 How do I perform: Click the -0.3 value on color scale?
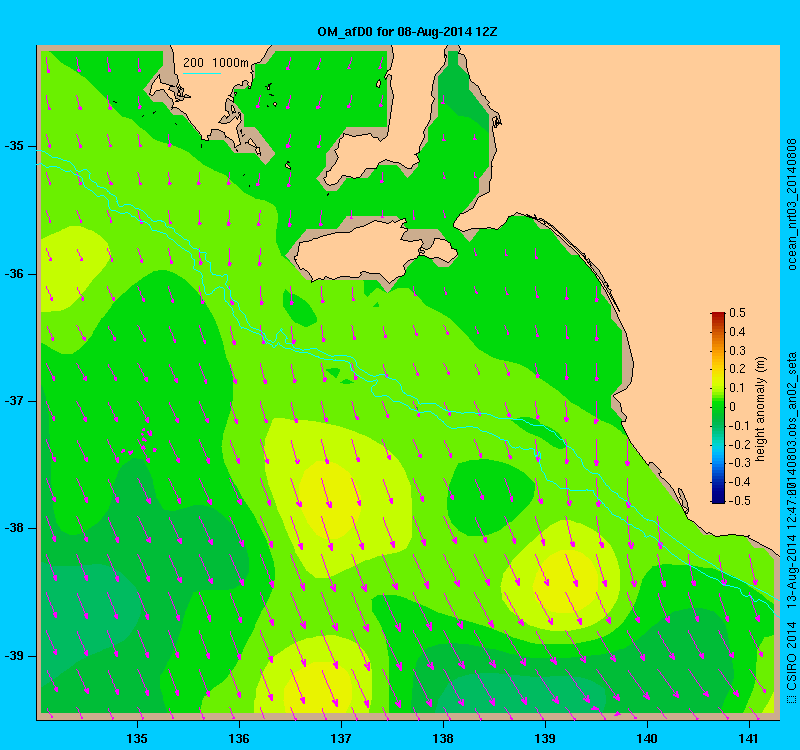(739, 463)
